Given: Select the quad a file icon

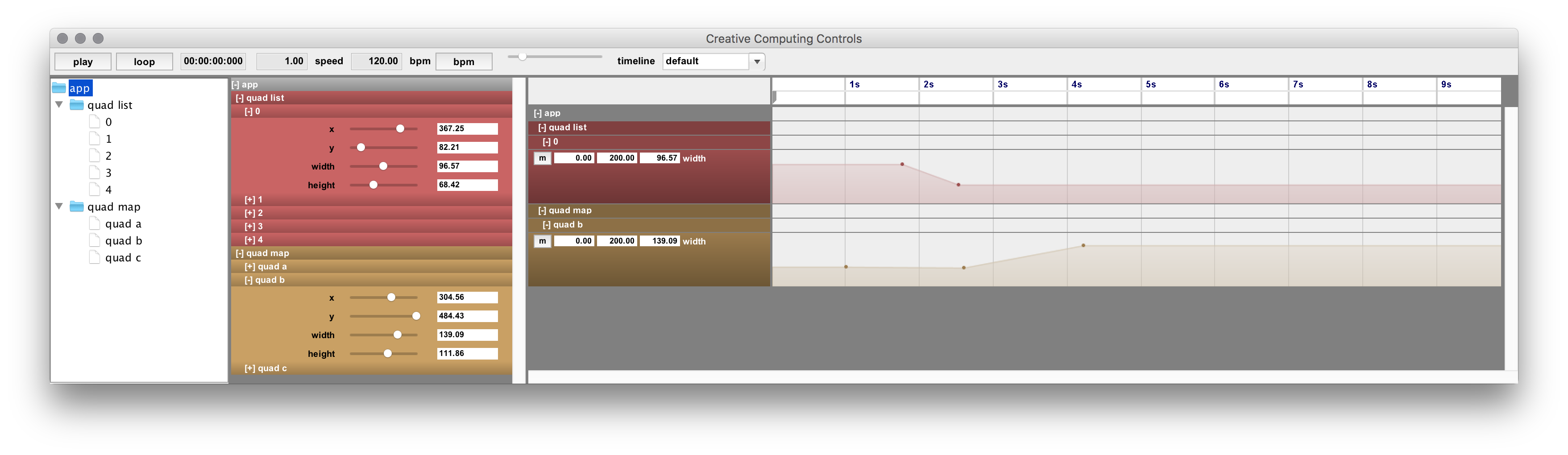Looking at the screenshot, I should [94, 224].
